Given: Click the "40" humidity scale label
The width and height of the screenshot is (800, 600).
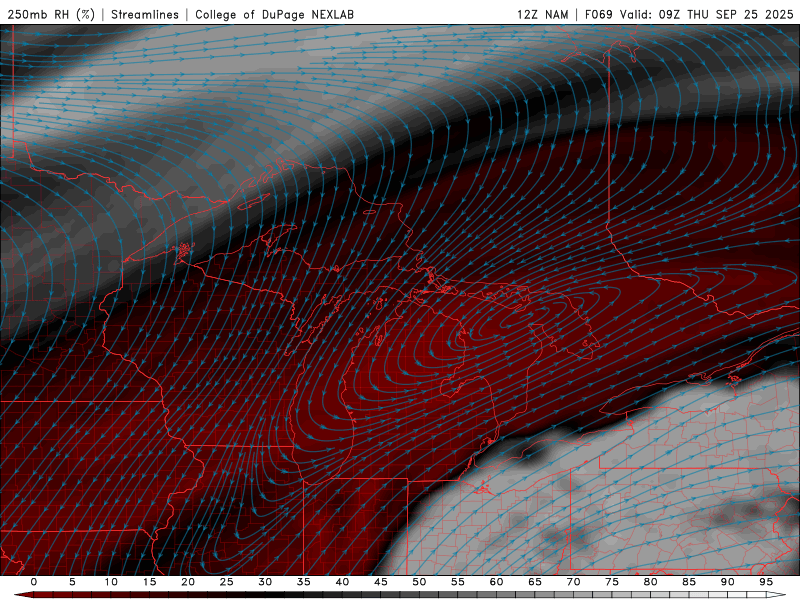Looking at the screenshot, I should [x=342, y=582].
